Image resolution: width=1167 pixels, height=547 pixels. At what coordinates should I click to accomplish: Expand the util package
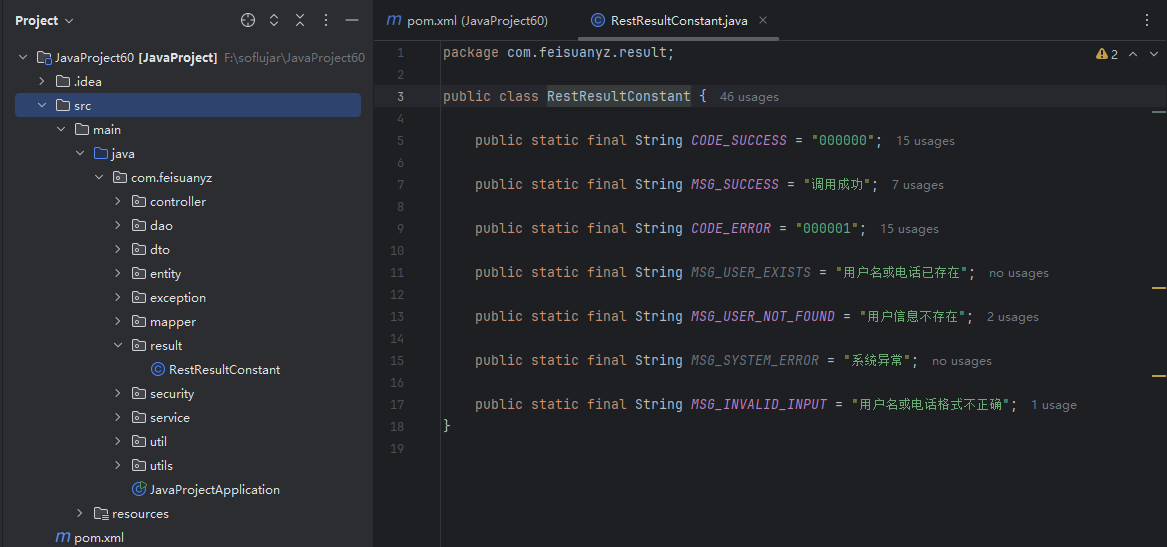coord(118,441)
